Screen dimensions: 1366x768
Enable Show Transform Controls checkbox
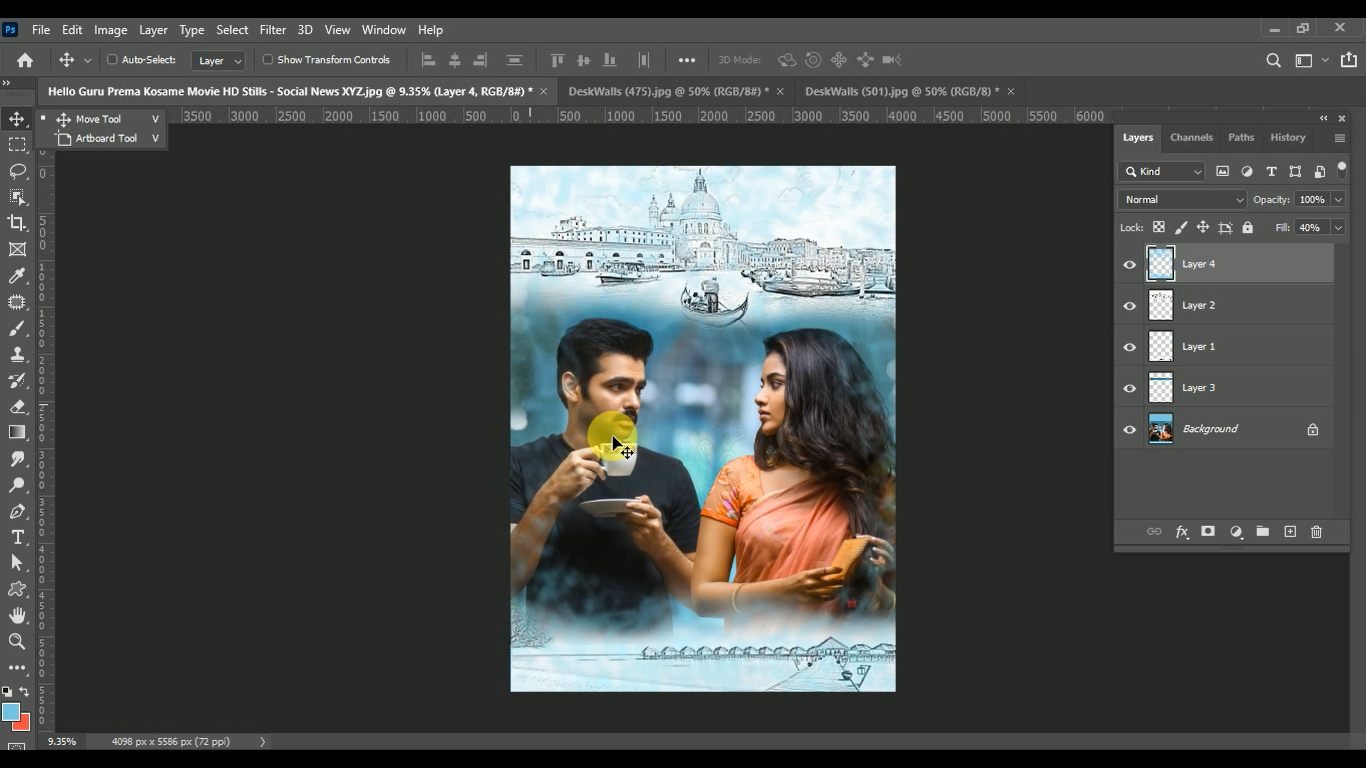267,60
